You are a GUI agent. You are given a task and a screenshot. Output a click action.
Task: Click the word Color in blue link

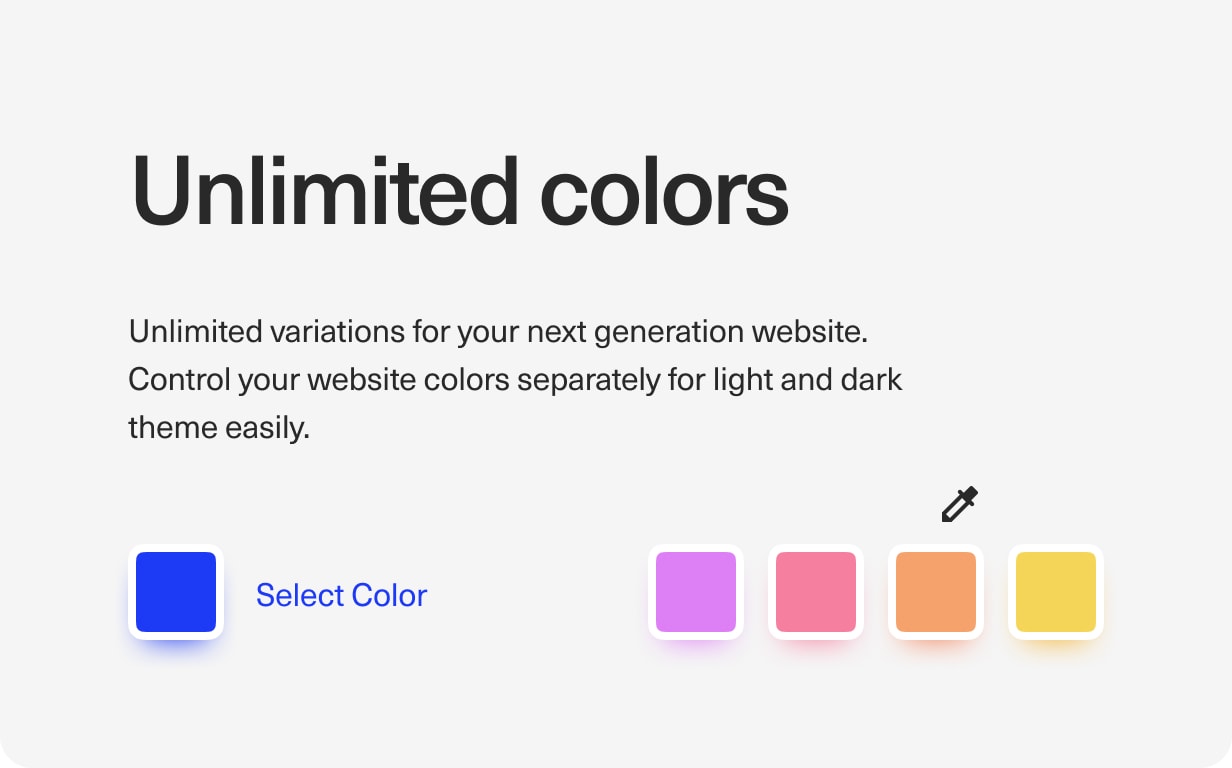click(388, 595)
